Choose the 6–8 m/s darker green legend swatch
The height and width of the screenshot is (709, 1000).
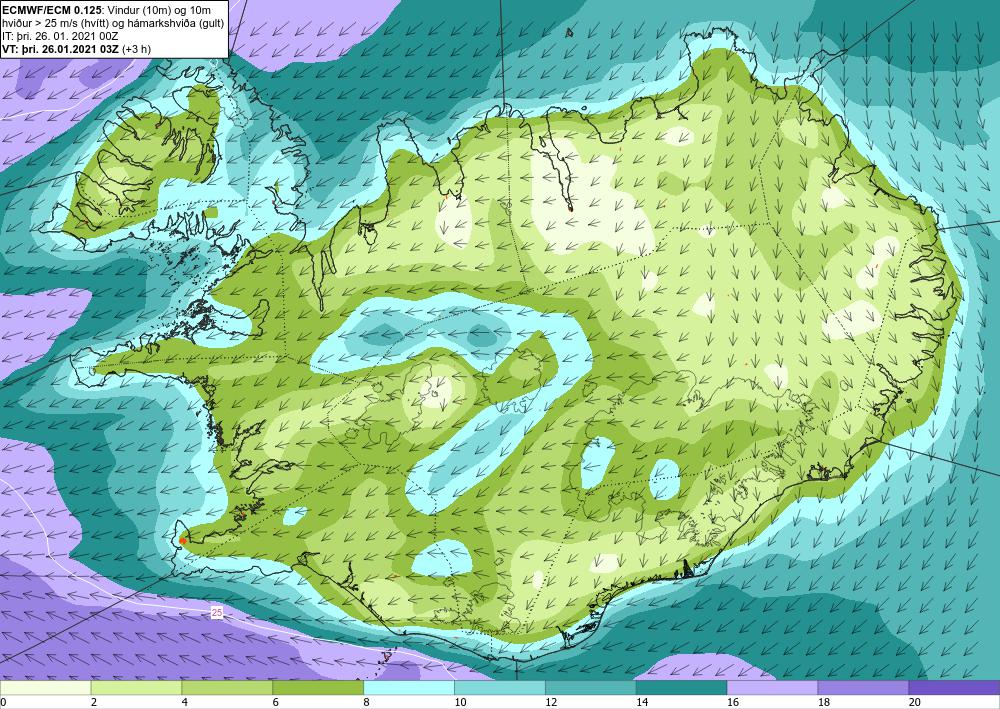318,688
